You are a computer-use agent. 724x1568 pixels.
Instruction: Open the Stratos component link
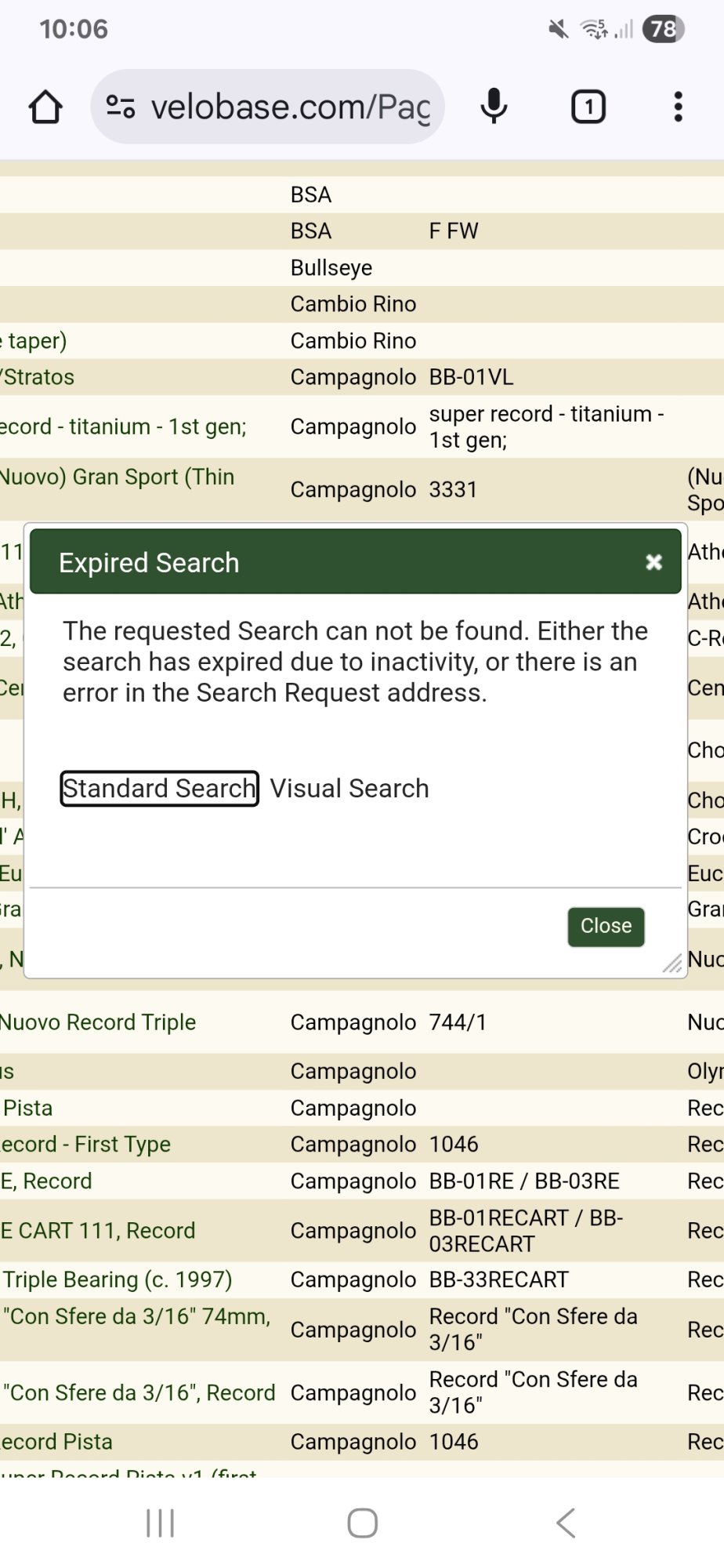tap(39, 377)
